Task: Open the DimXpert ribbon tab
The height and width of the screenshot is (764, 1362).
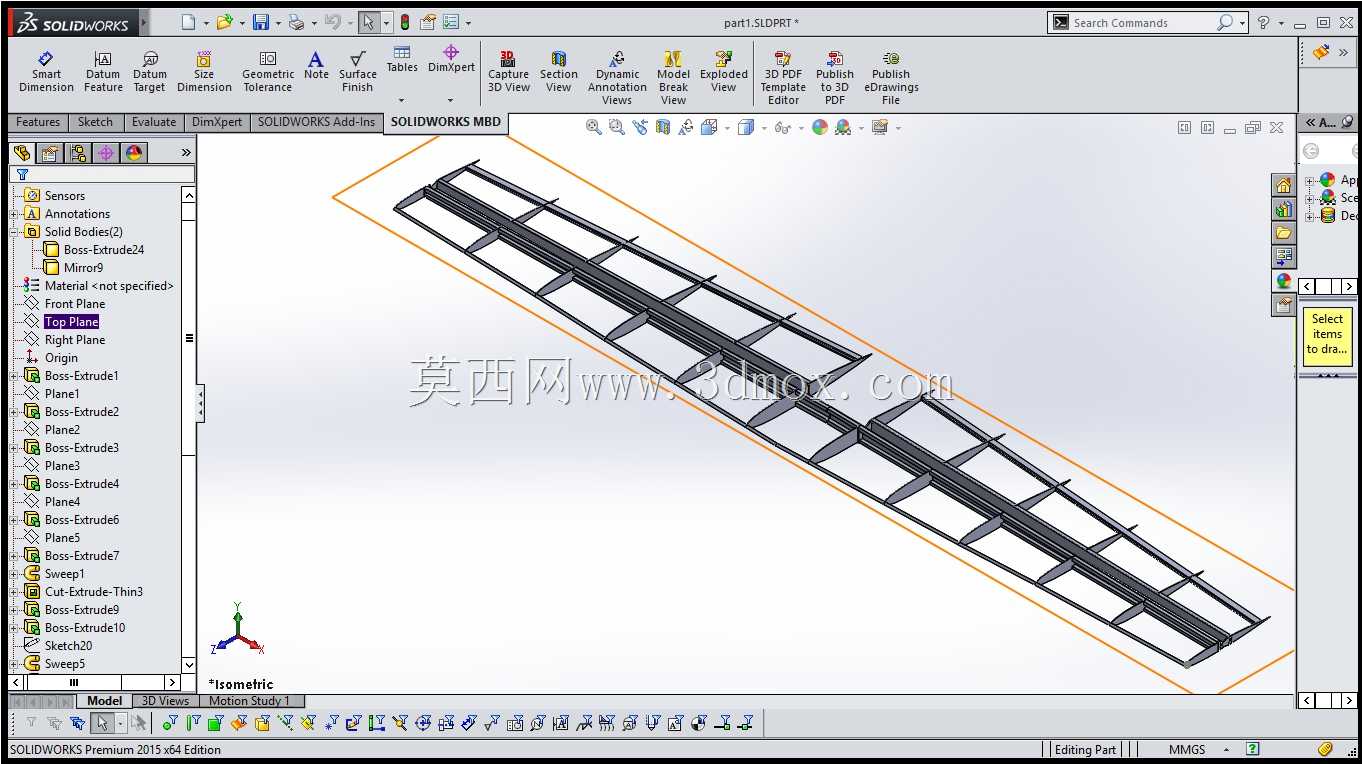Action: click(x=217, y=122)
